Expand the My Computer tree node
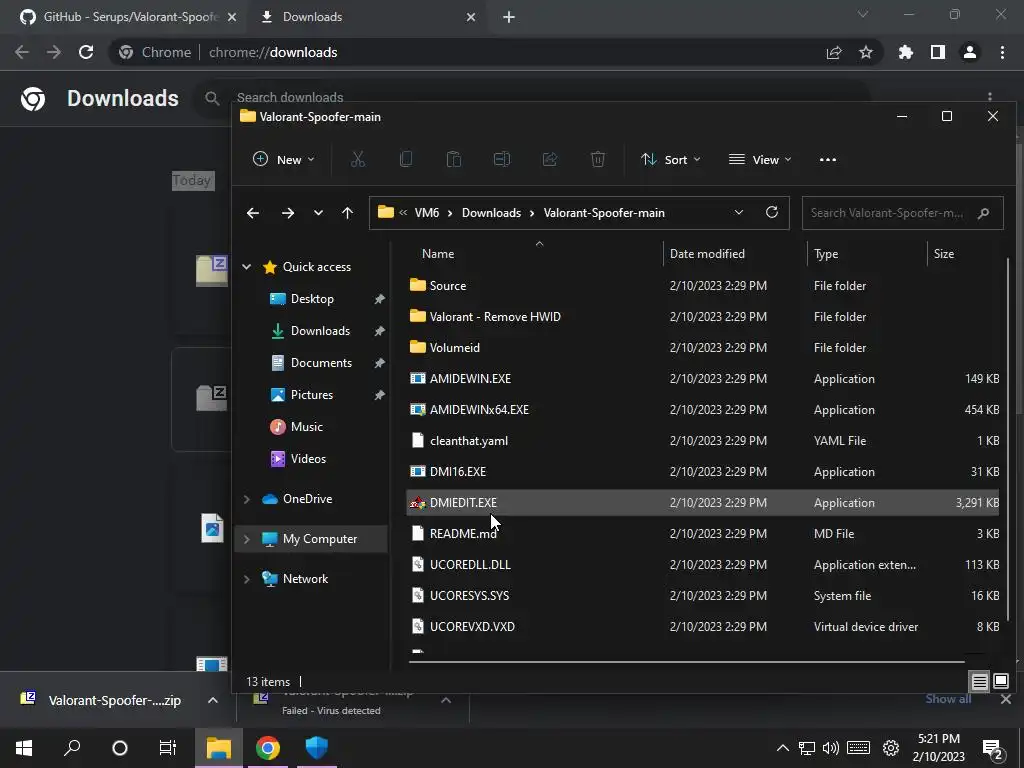Viewport: 1024px width, 768px height. click(x=247, y=539)
